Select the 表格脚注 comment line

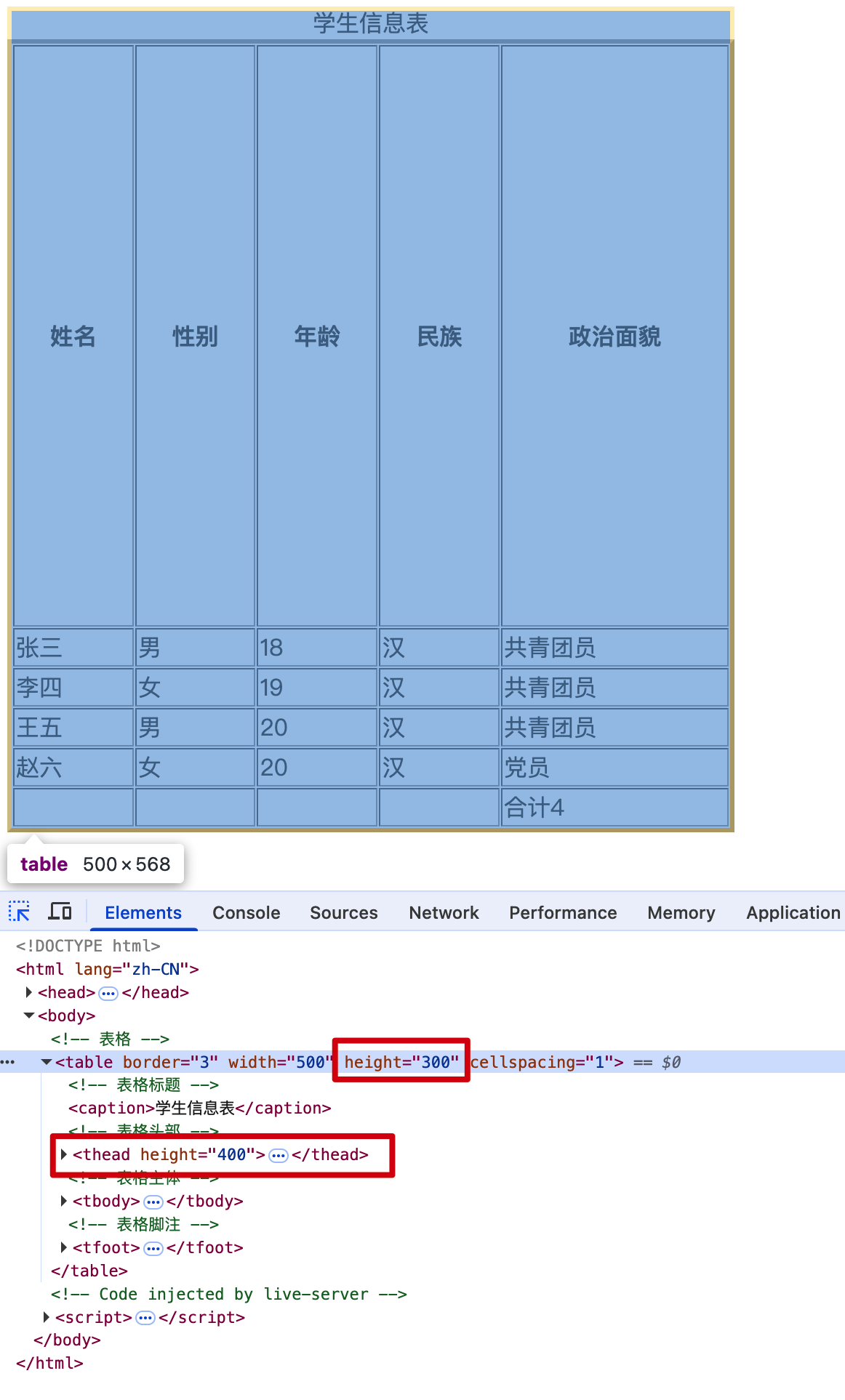pos(143,1224)
